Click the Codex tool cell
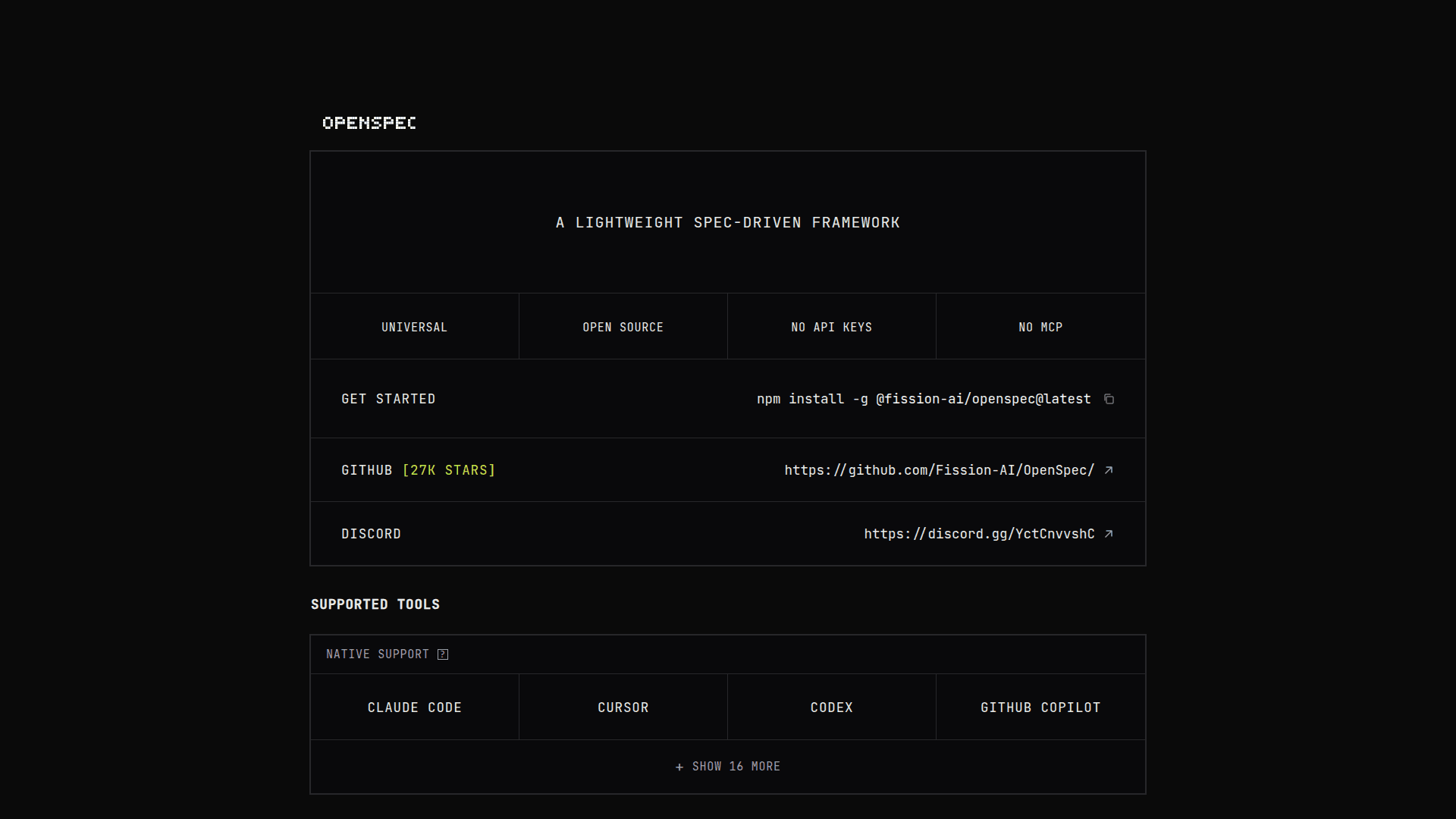Viewport: 1456px width, 819px height. 832,708
